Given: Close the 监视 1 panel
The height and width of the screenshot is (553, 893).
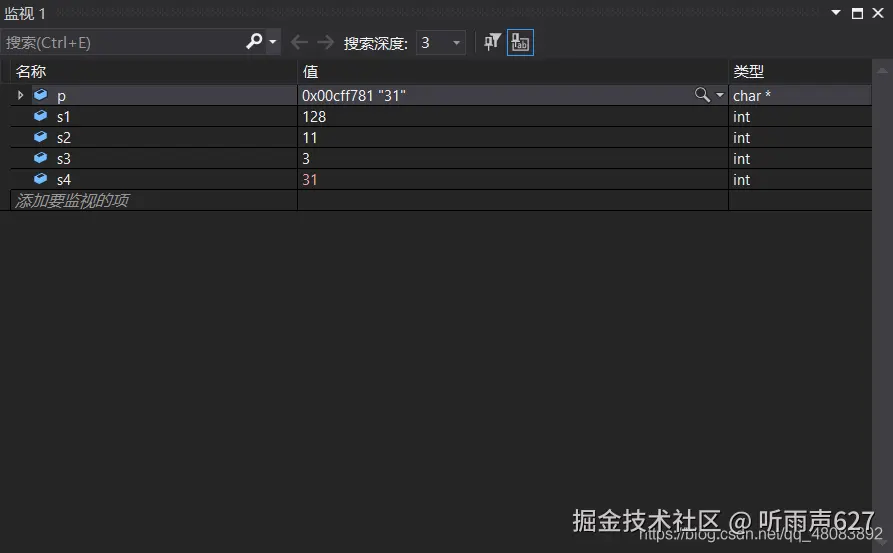Looking at the screenshot, I should pos(878,13).
